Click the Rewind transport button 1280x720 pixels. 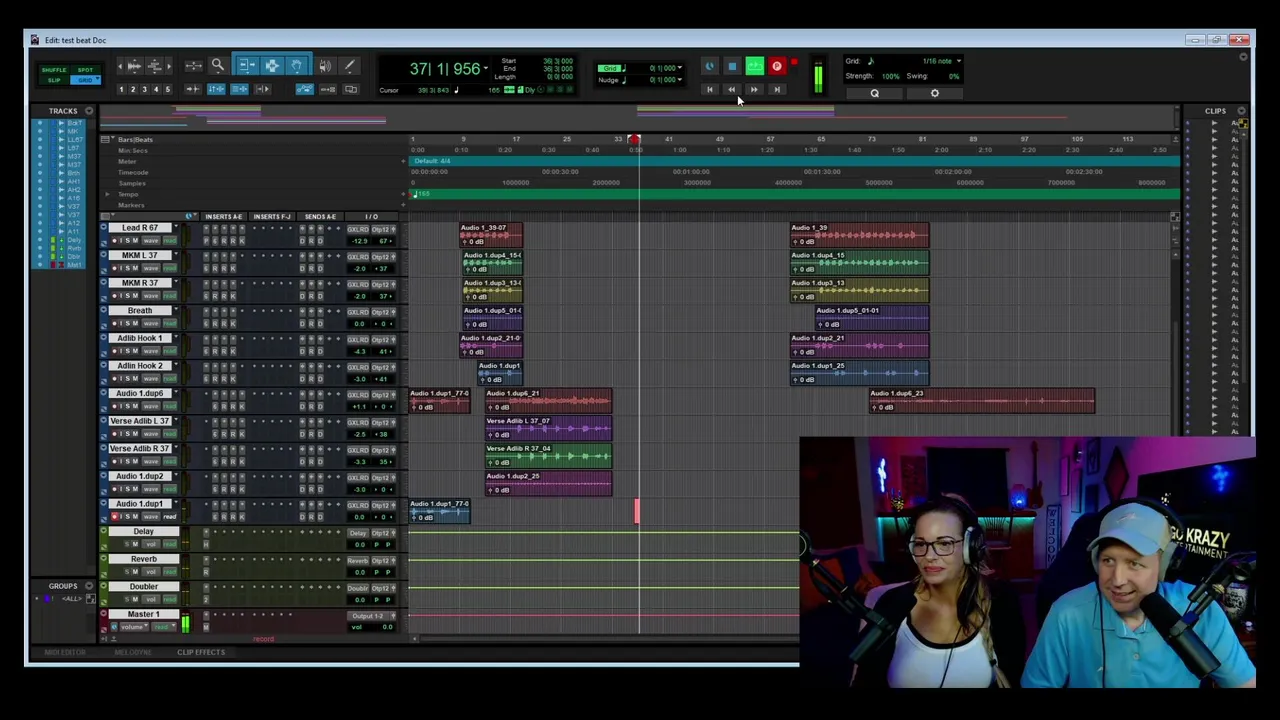[731, 90]
